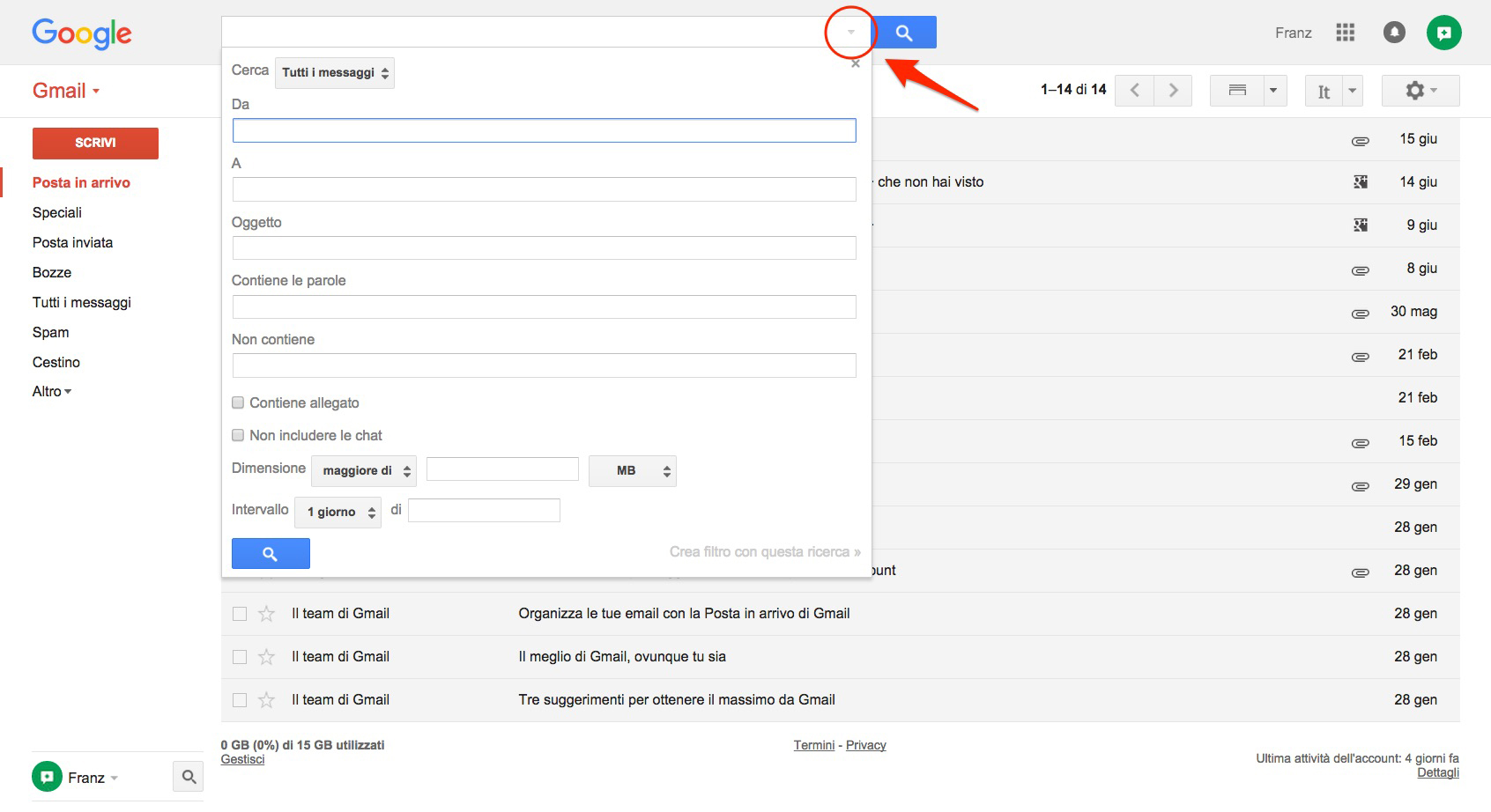This screenshot has width=1491, height=812.
Task: Open the MB unit dropdown
Action: [633, 471]
